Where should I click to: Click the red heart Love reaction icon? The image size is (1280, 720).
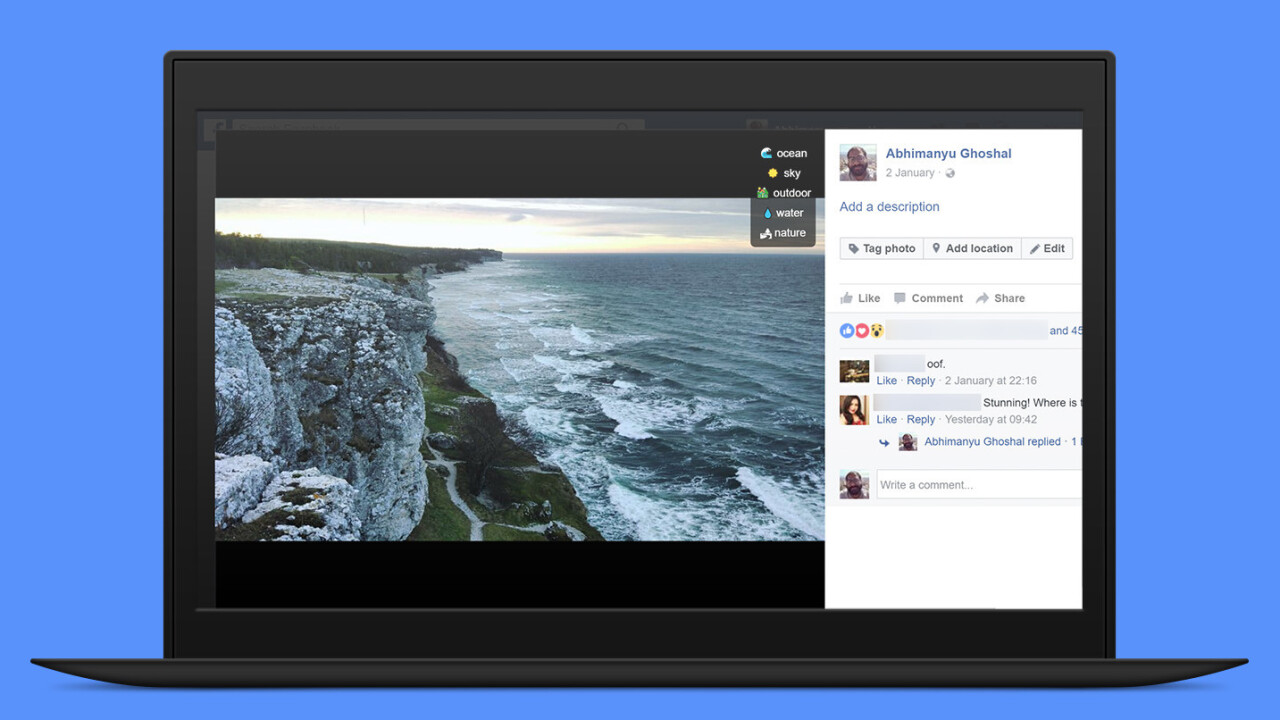pos(862,331)
